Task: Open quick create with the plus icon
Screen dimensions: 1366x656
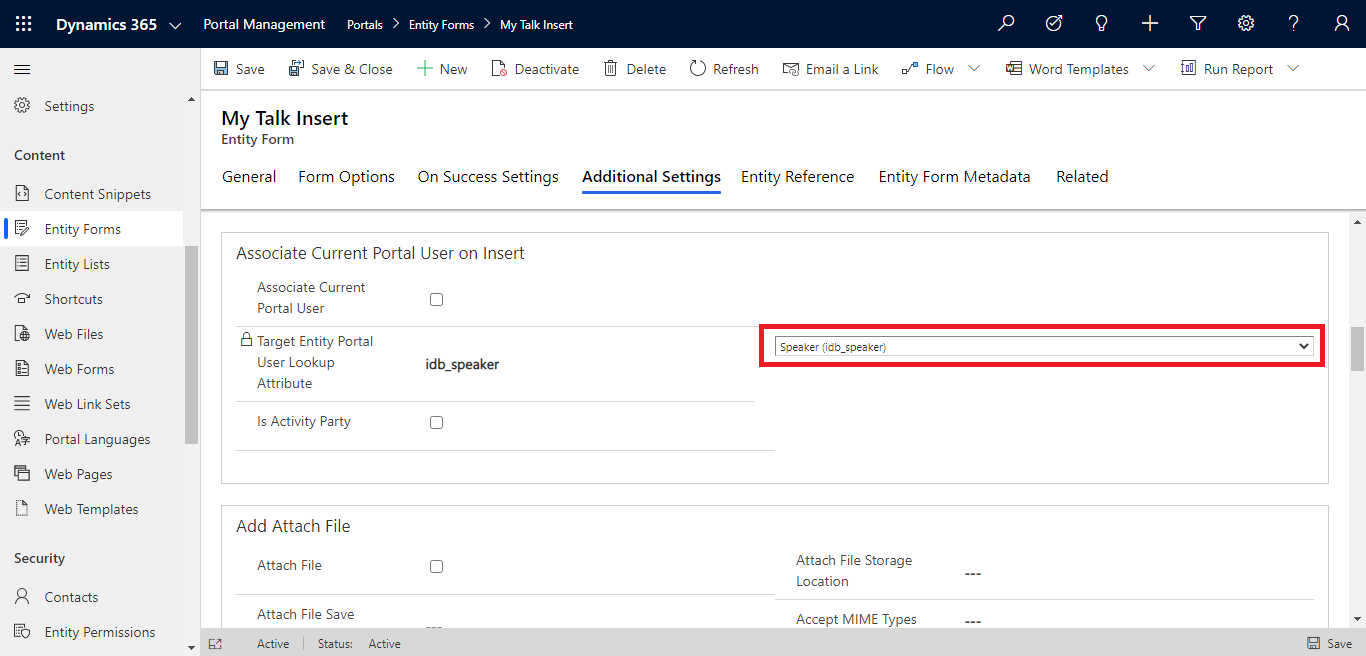Action: 1150,23
